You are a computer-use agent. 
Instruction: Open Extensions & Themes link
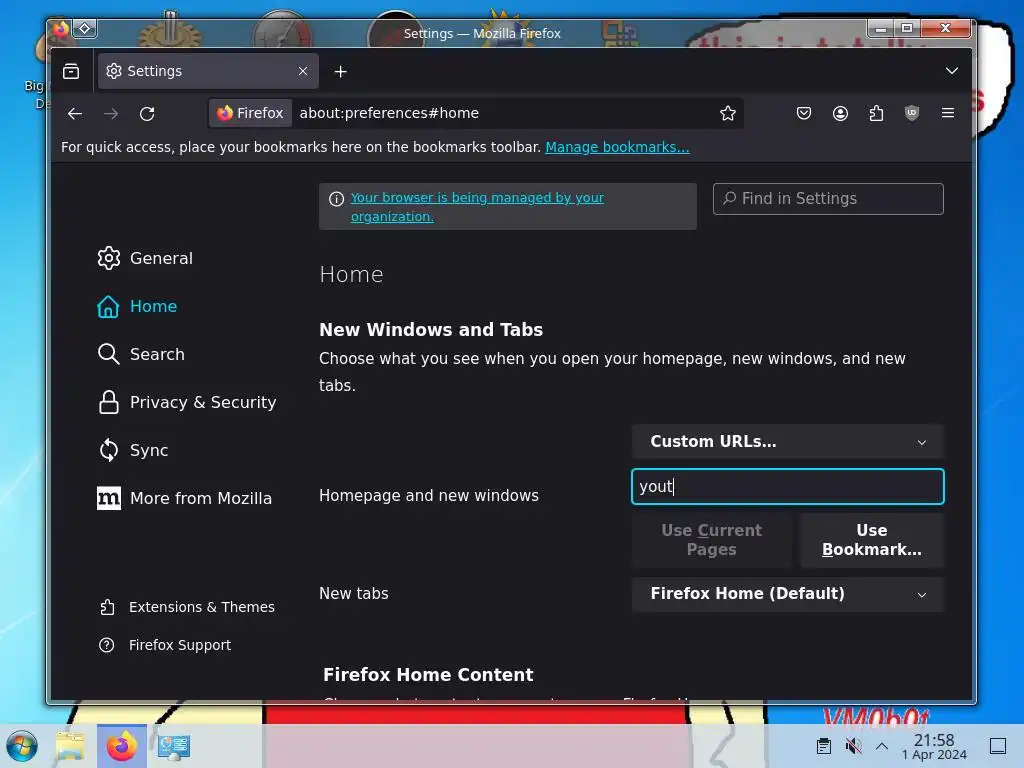point(187,607)
